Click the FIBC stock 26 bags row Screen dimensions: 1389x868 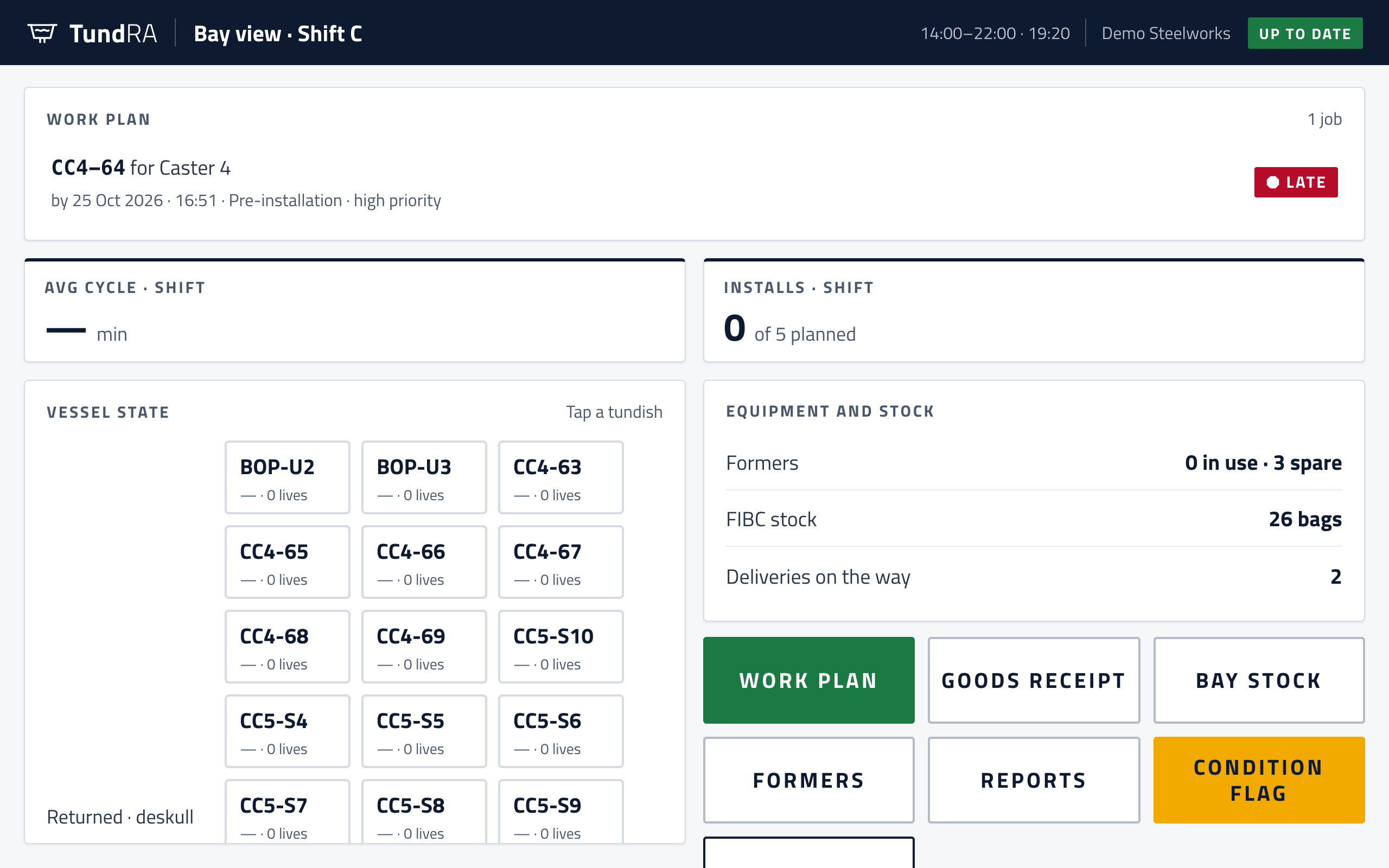coord(1034,519)
